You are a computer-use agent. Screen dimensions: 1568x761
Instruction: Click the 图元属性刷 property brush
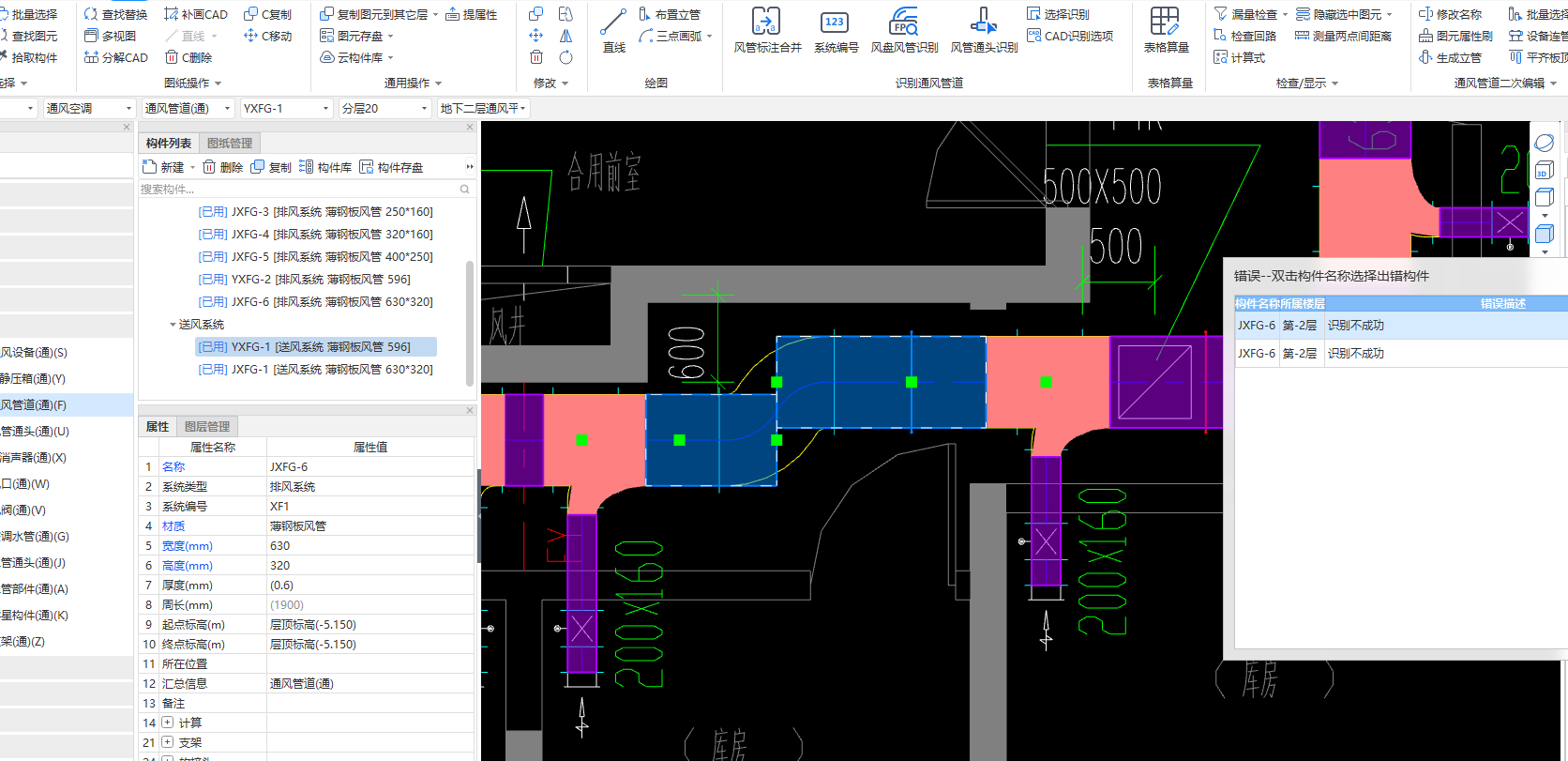point(1455,36)
